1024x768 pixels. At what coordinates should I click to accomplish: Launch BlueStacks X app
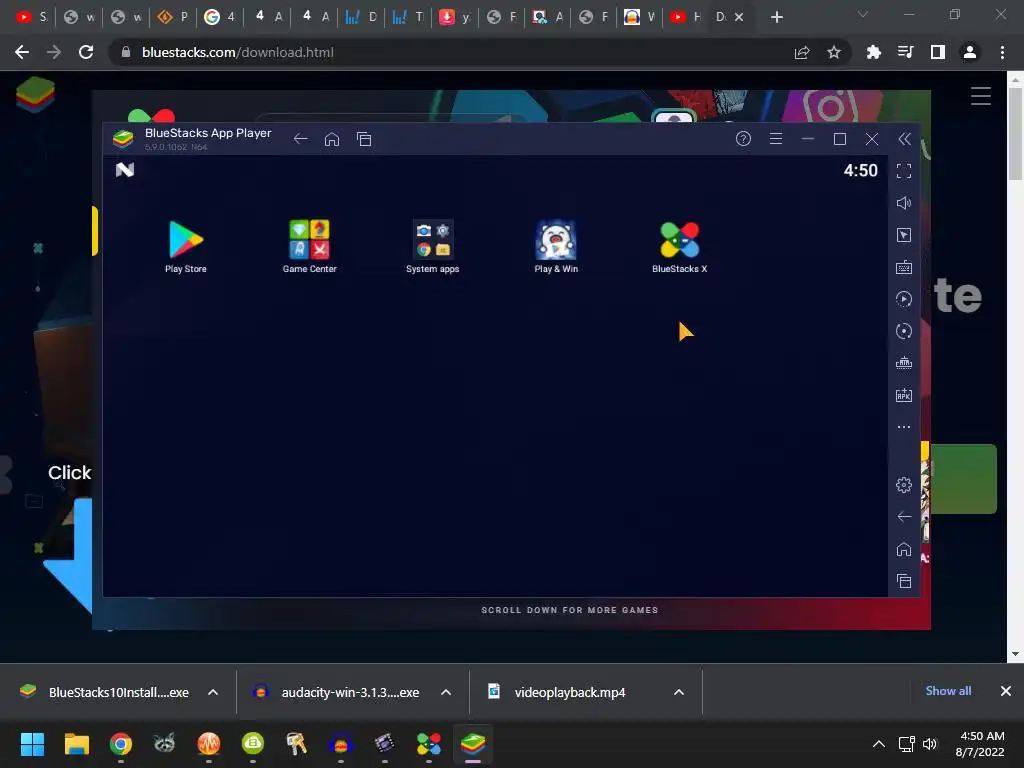pos(679,246)
